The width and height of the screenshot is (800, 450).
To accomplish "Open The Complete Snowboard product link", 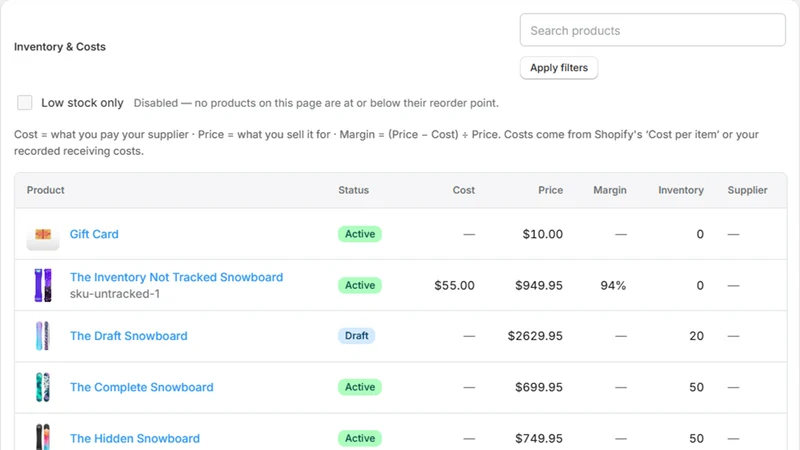I will click(x=141, y=387).
